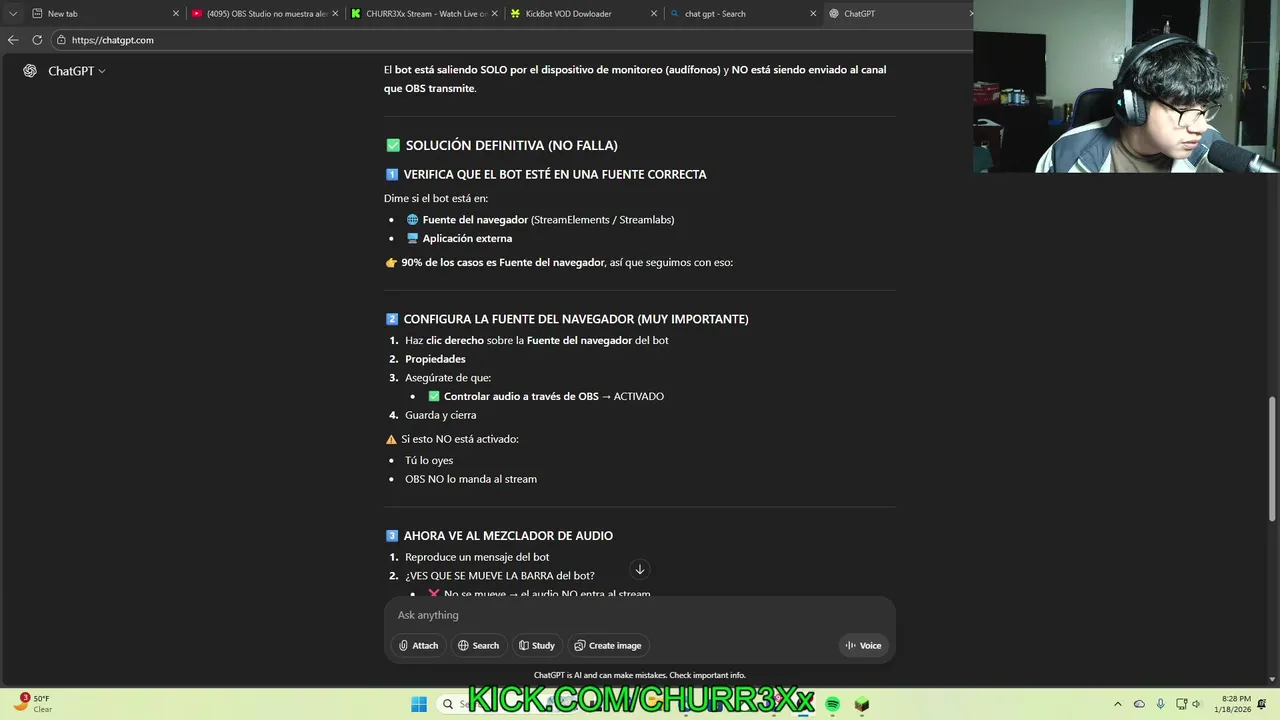Click the Search button in the composer
Screen dimensions: 1280x720
[478, 646]
